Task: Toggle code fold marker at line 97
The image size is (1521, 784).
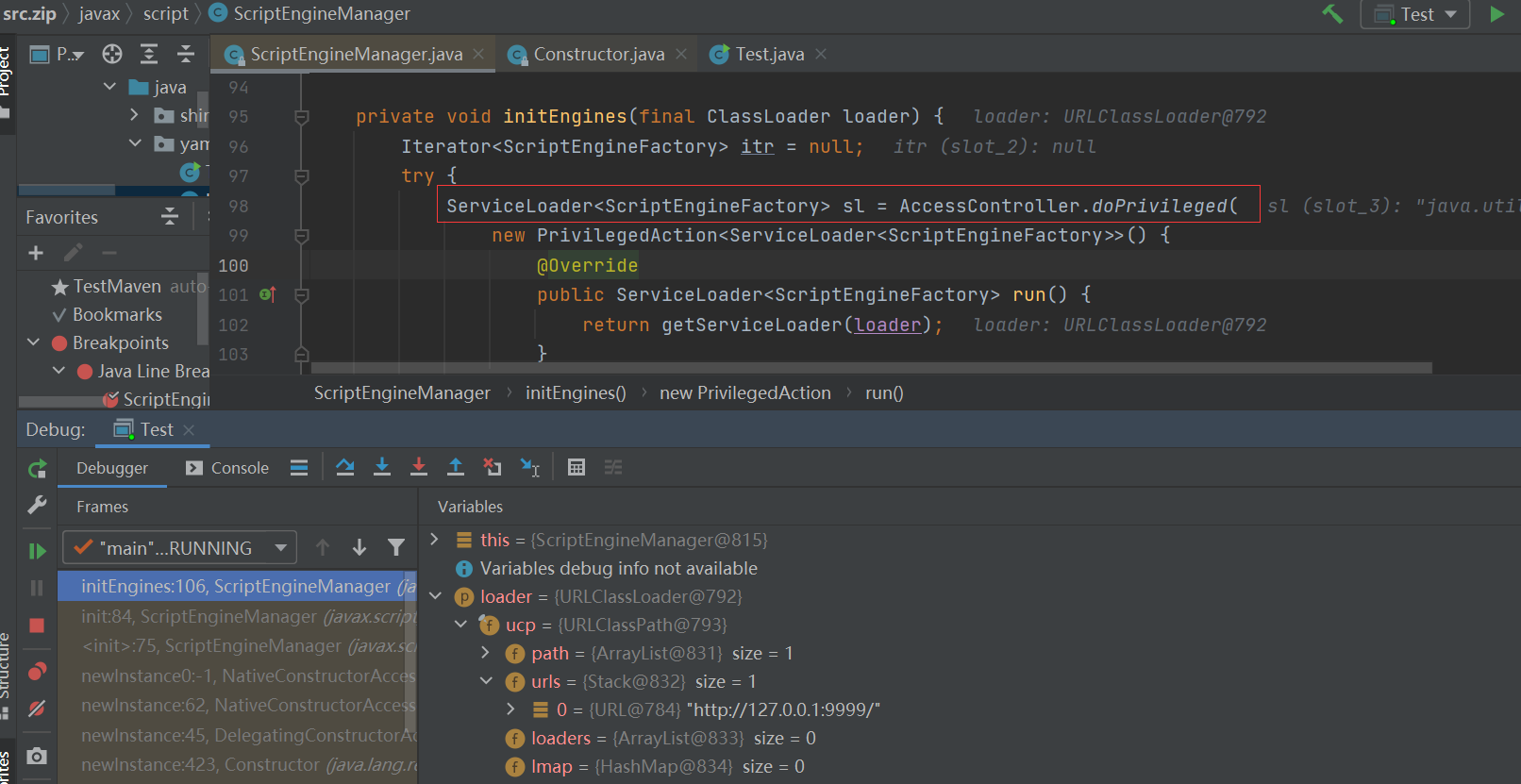Action: point(302,176)
